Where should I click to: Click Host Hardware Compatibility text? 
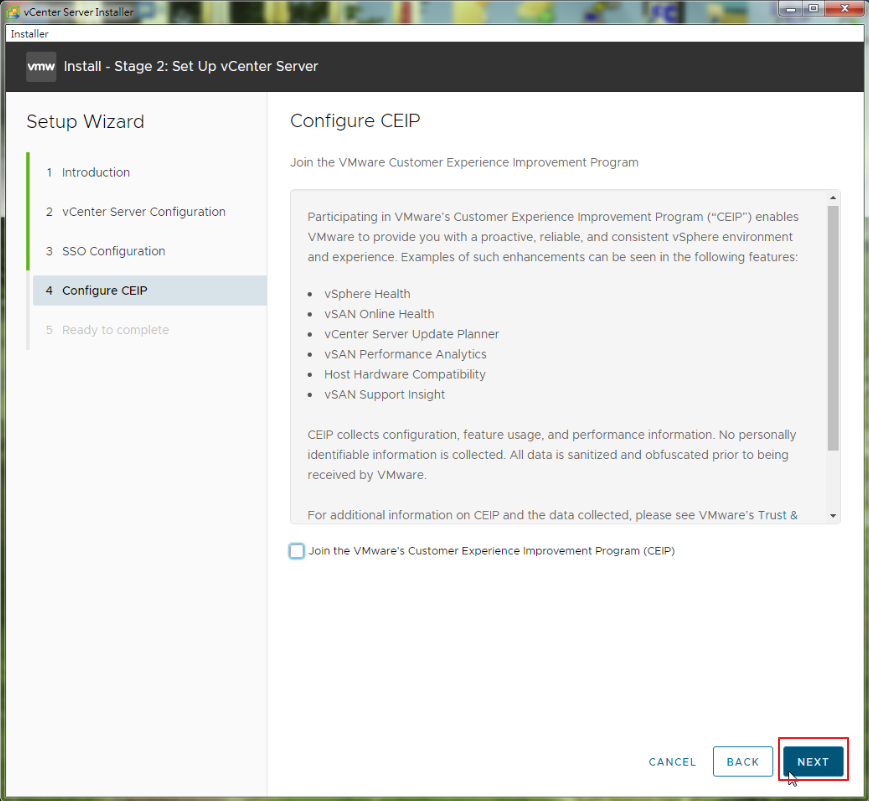click(405, 374)
